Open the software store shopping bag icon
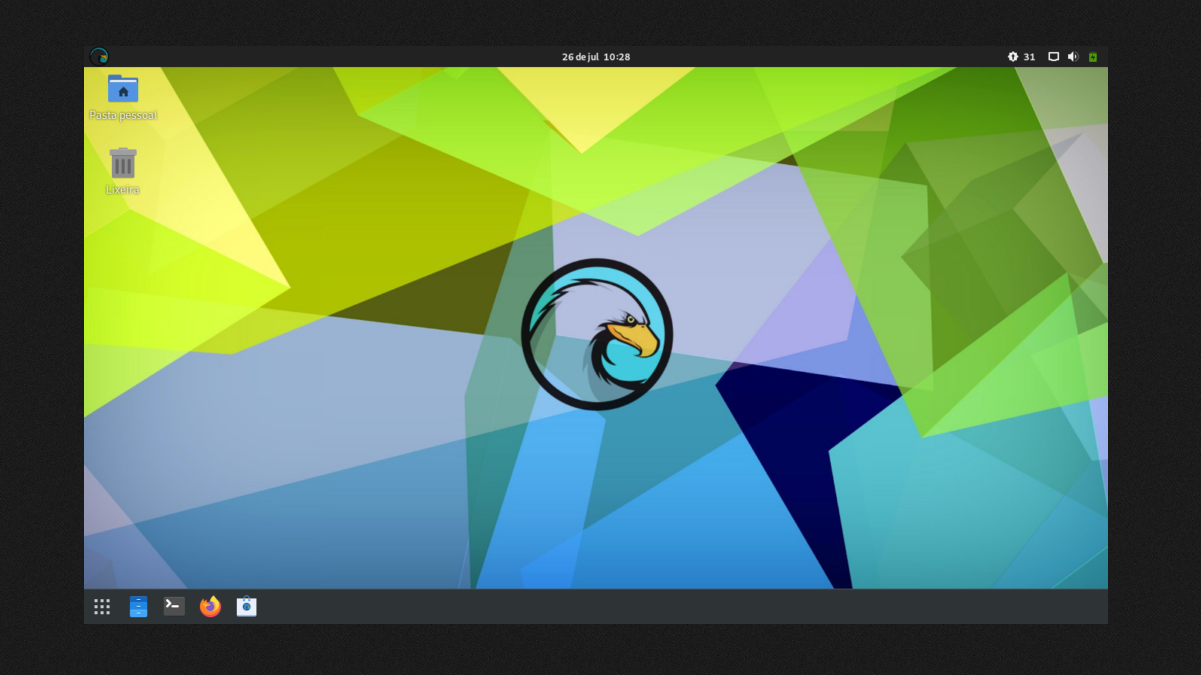 pyautogui.click(x=246, y=607)
